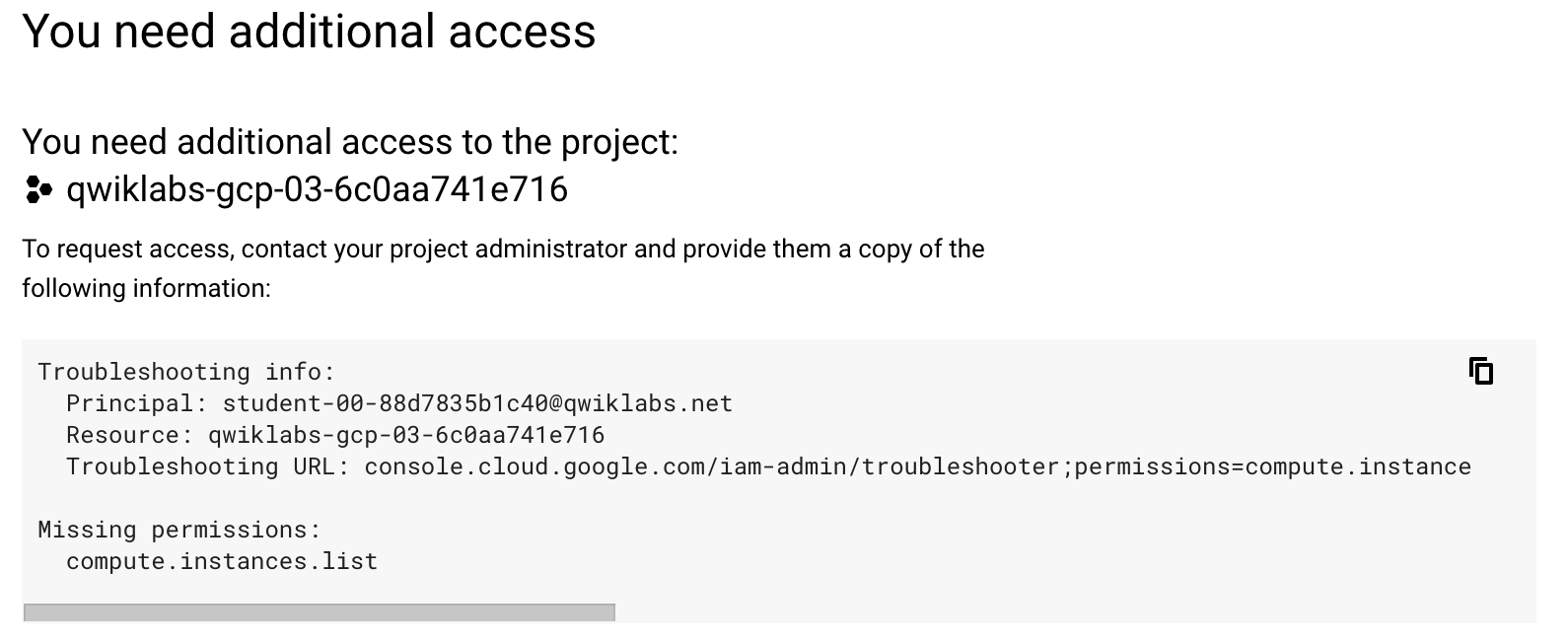This screenshot has width=1568, height=643.
Task: Click the "To request access, contact" paragraph
Action: tap(503, 249)
